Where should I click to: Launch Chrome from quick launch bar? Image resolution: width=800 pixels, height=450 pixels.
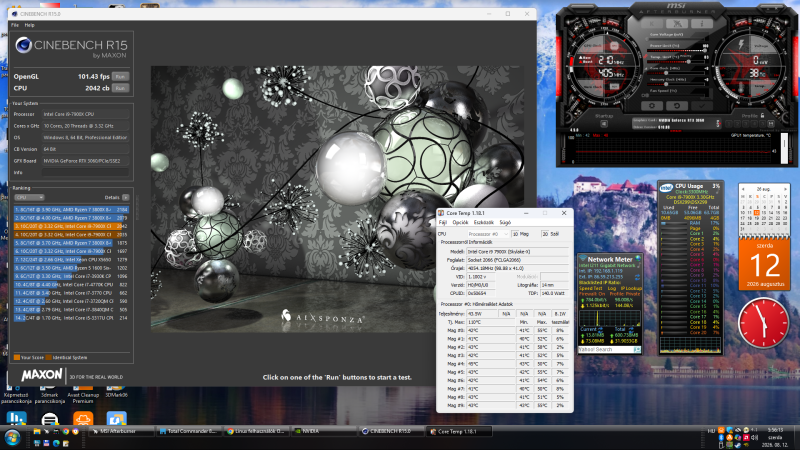[66, 432]
